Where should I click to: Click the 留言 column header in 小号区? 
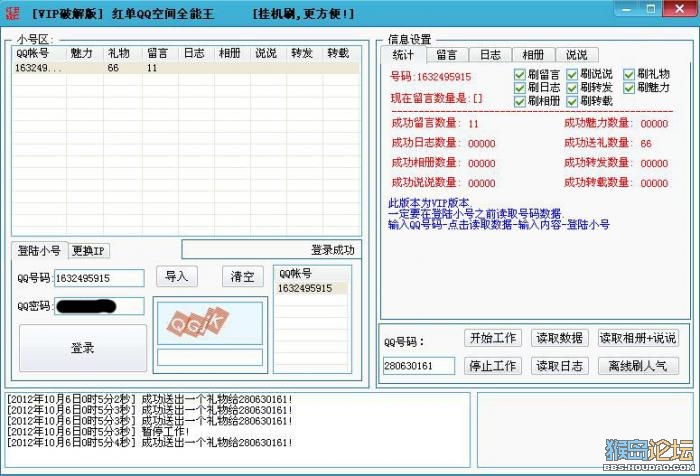pyautogui.click(x=160, y=53)
